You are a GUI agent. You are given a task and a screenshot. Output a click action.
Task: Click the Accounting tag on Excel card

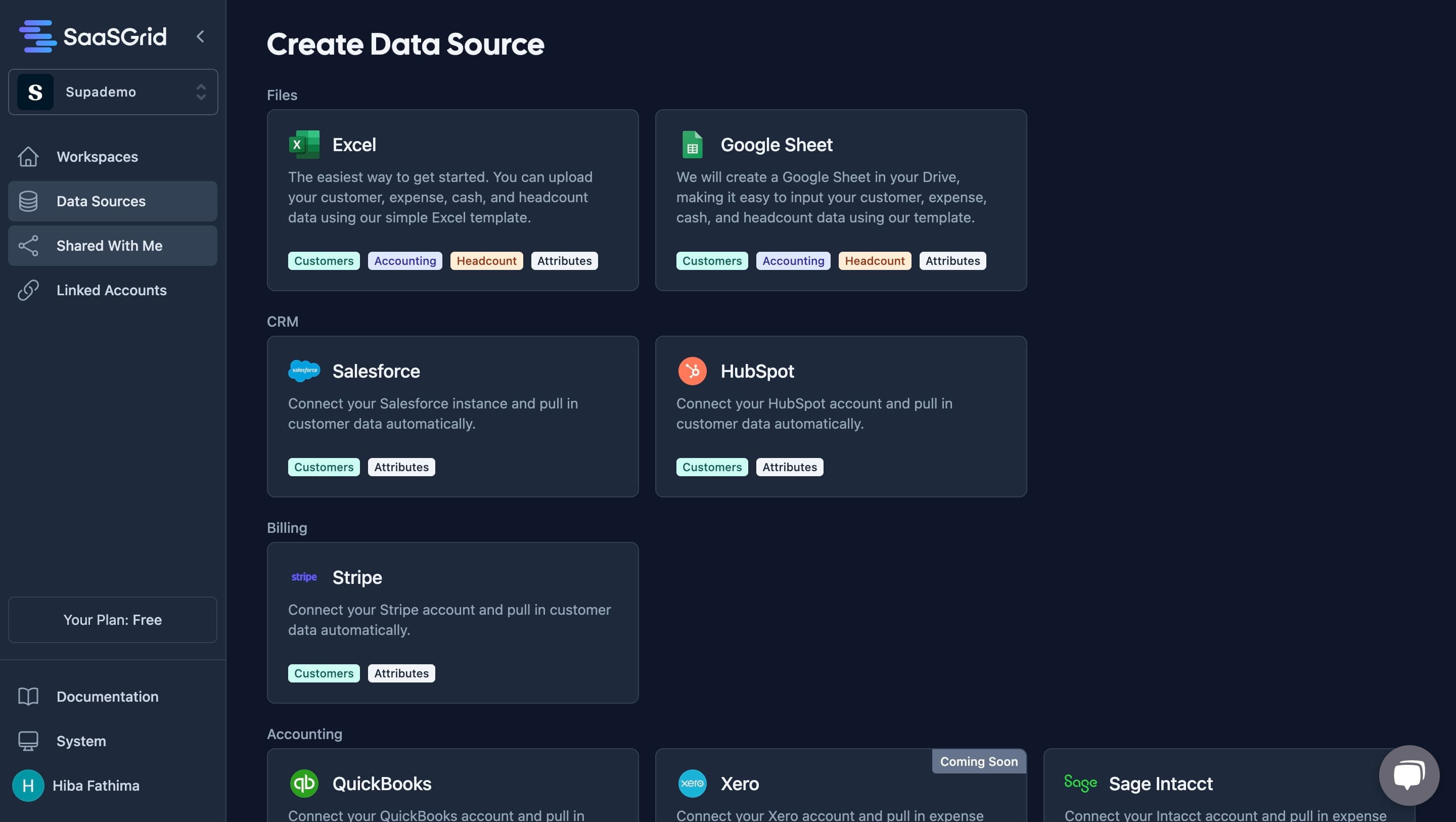tap(405, 261)
